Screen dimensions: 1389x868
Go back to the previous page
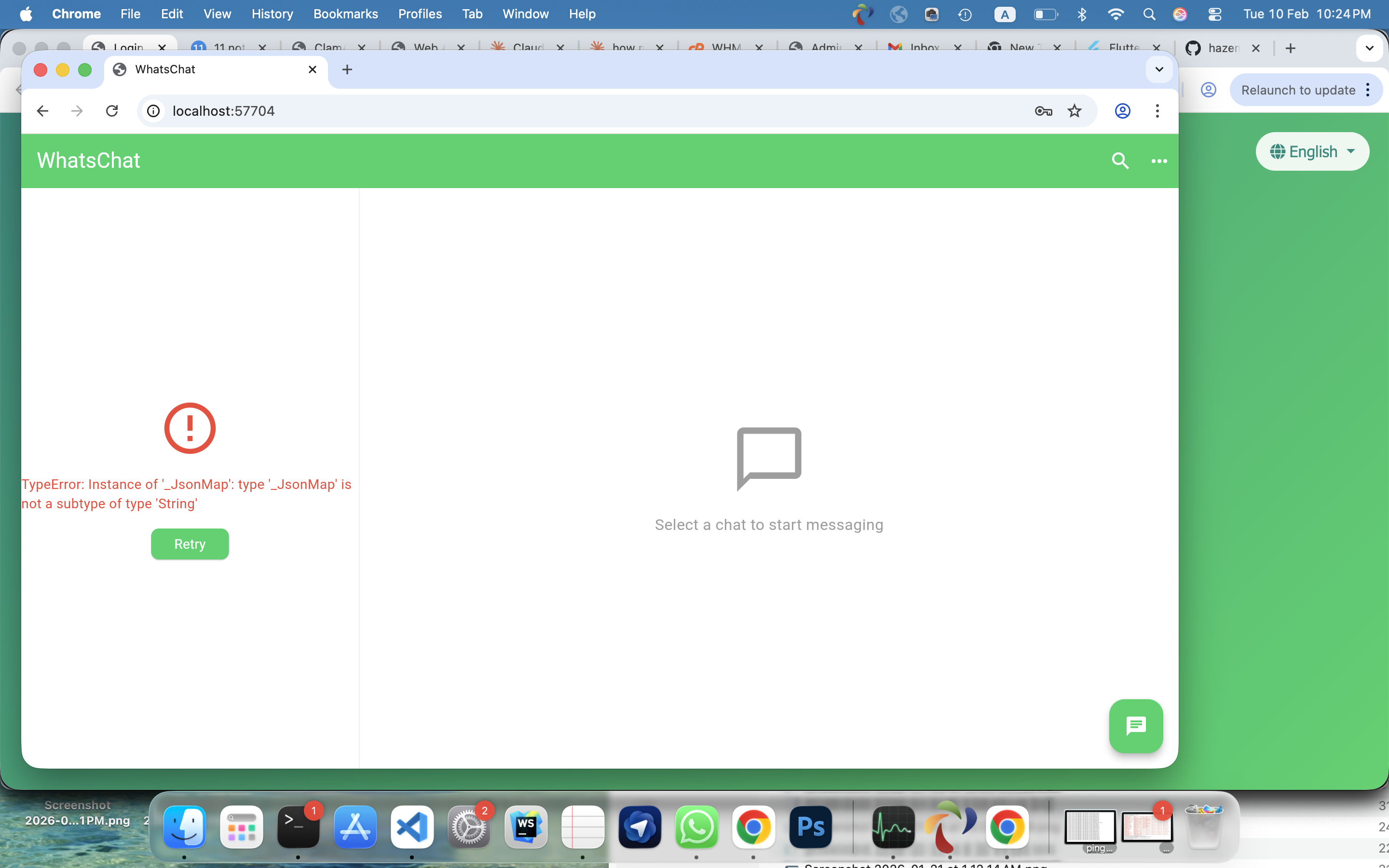click(x=42, y=111)
